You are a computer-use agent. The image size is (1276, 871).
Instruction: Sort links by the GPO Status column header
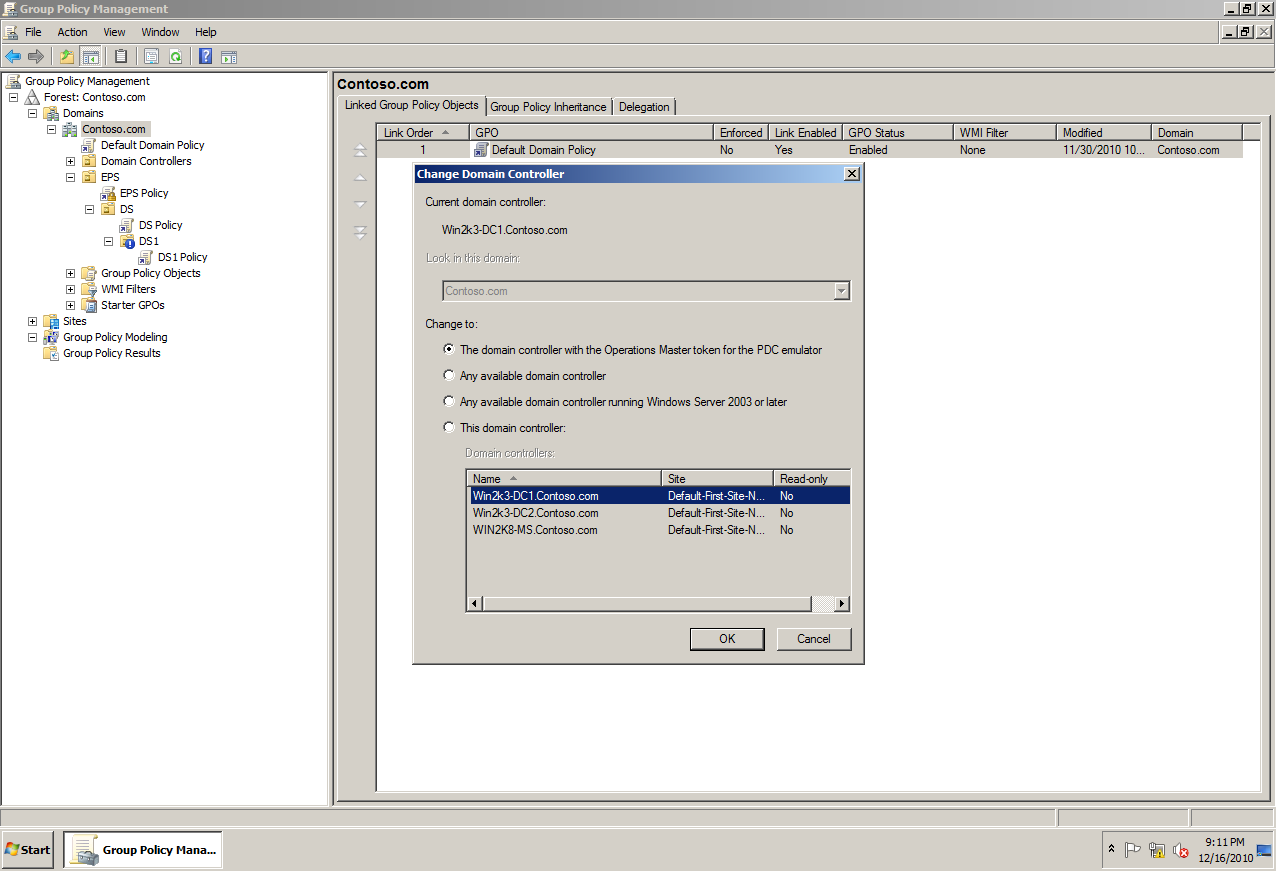click(x=898, y=132)
